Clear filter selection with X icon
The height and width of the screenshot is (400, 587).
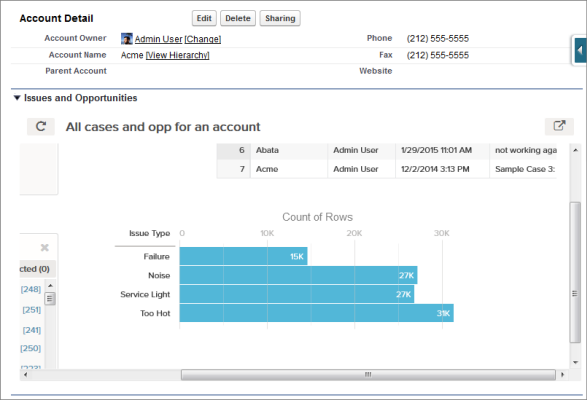click(45, 248)
